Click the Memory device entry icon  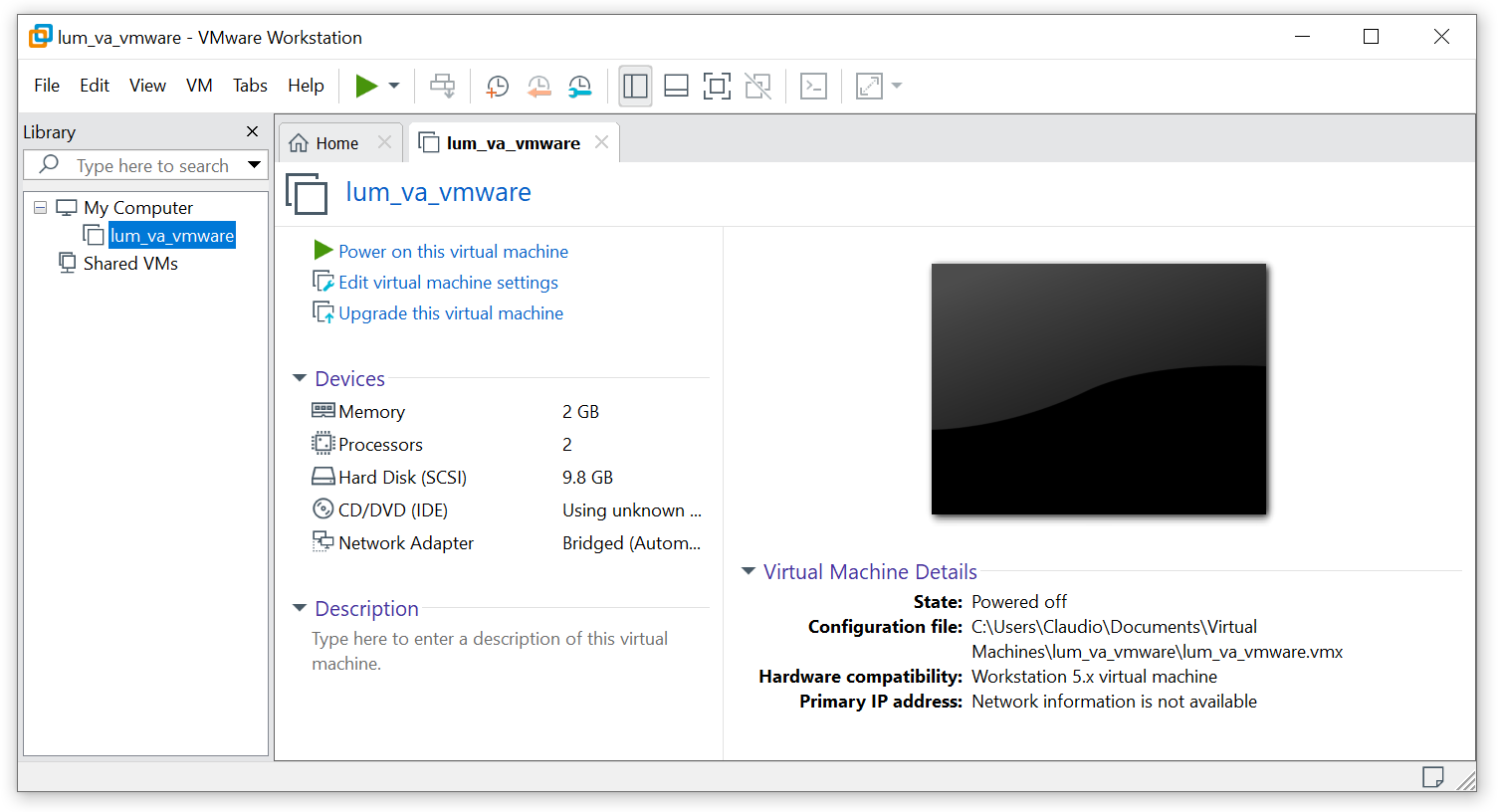323,410
